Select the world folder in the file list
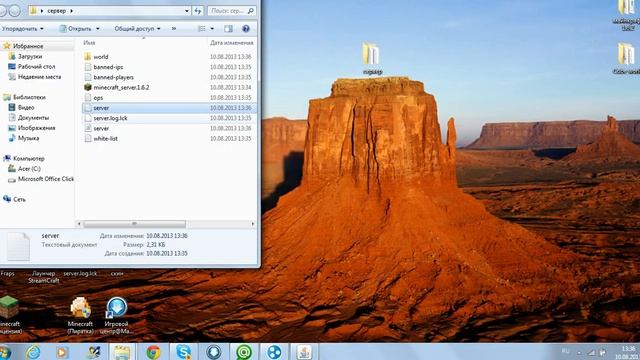 (101, 57)
